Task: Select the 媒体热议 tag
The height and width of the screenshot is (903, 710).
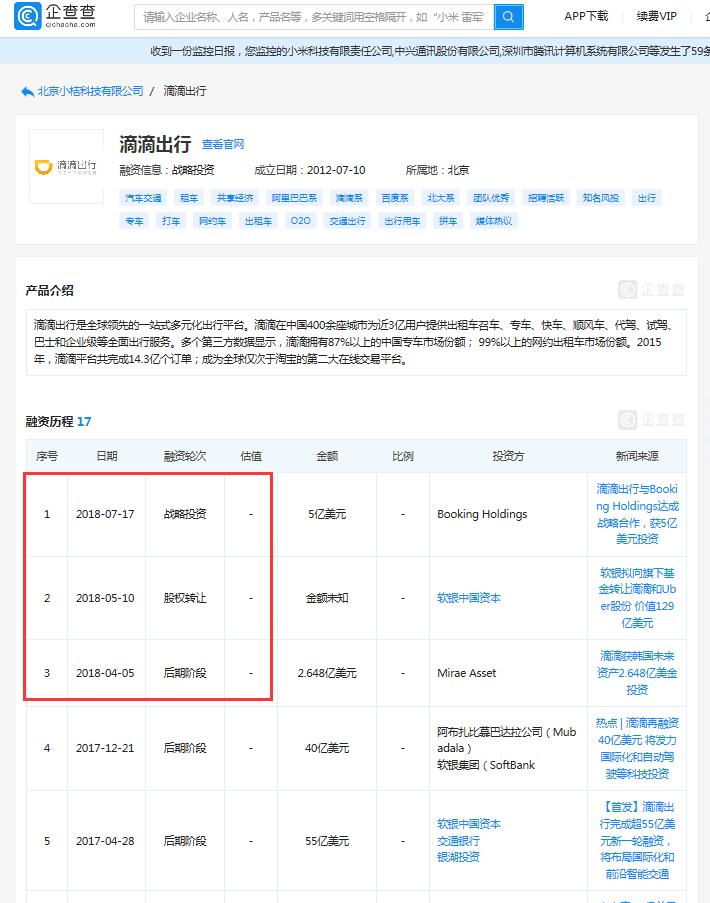Action: pyautogui.click(x=493, y=221)
